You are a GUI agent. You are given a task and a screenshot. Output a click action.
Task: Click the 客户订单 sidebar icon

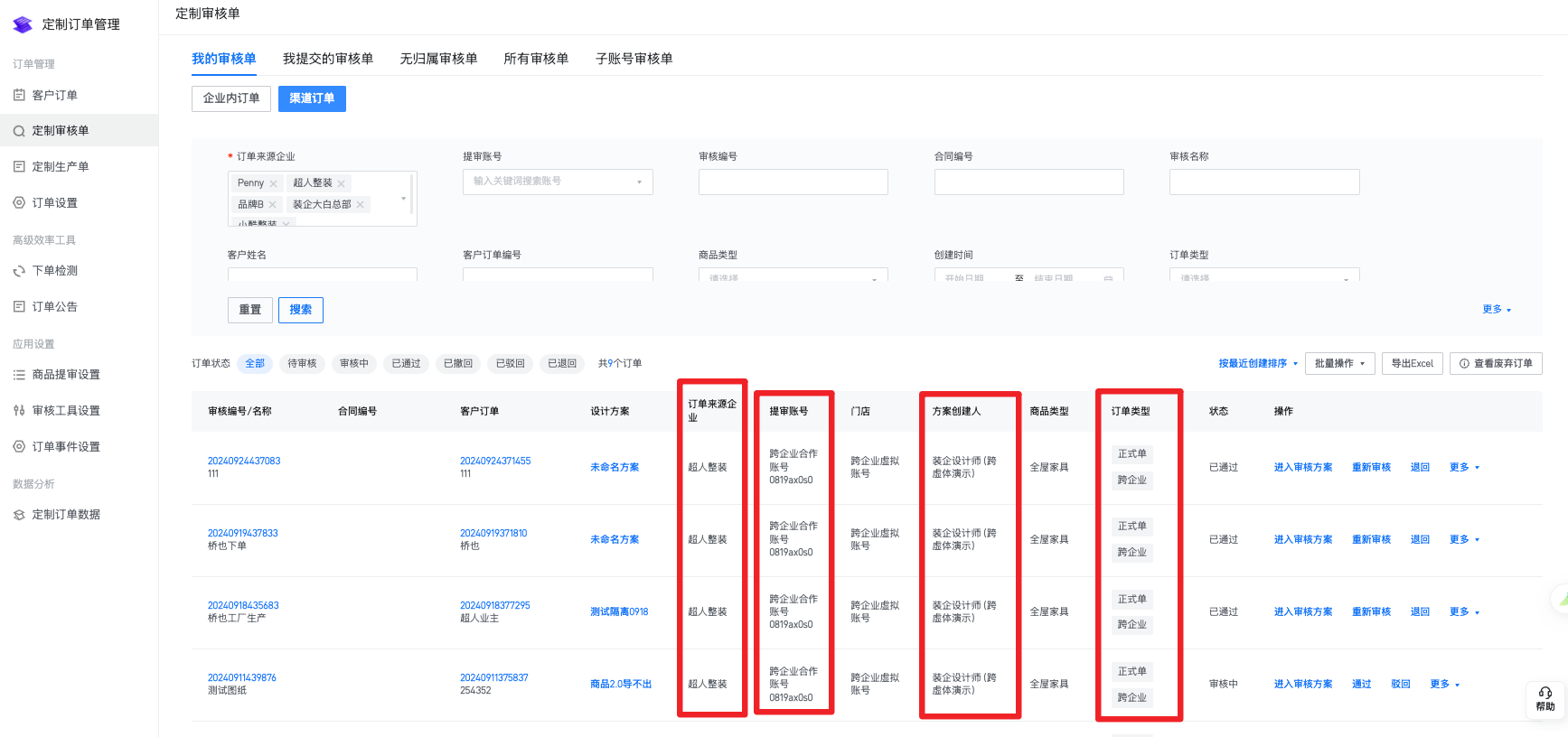click(x=19, y=95)
